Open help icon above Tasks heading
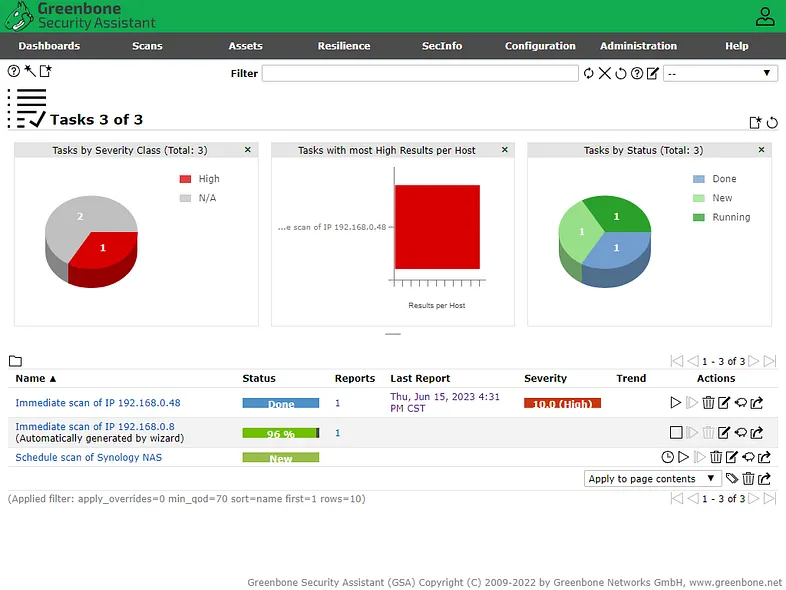Image resolution: width=786 pixels, height=590 pixels. (x=14, y=71)
